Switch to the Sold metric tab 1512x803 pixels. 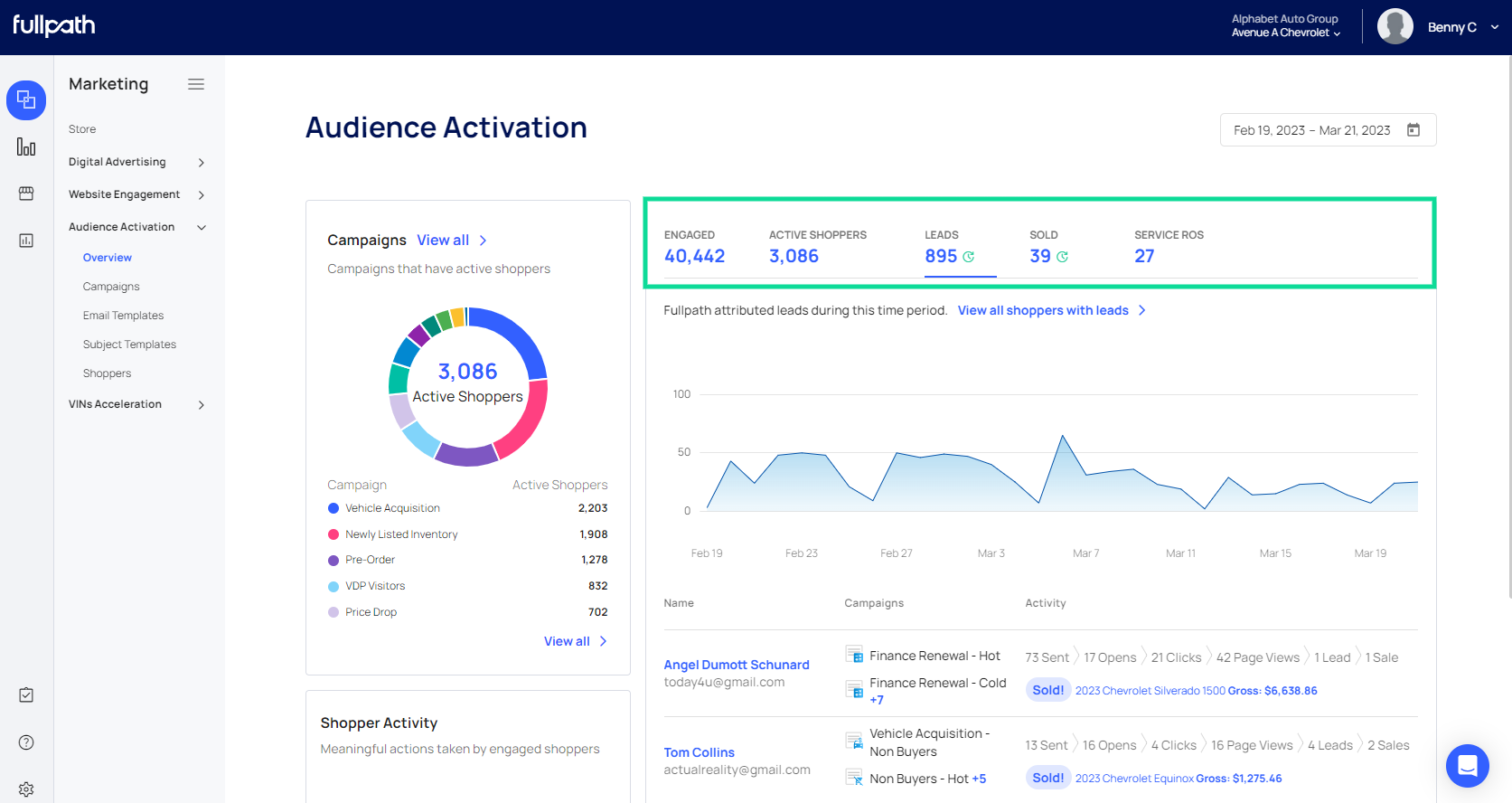(x=1047, y=248)
